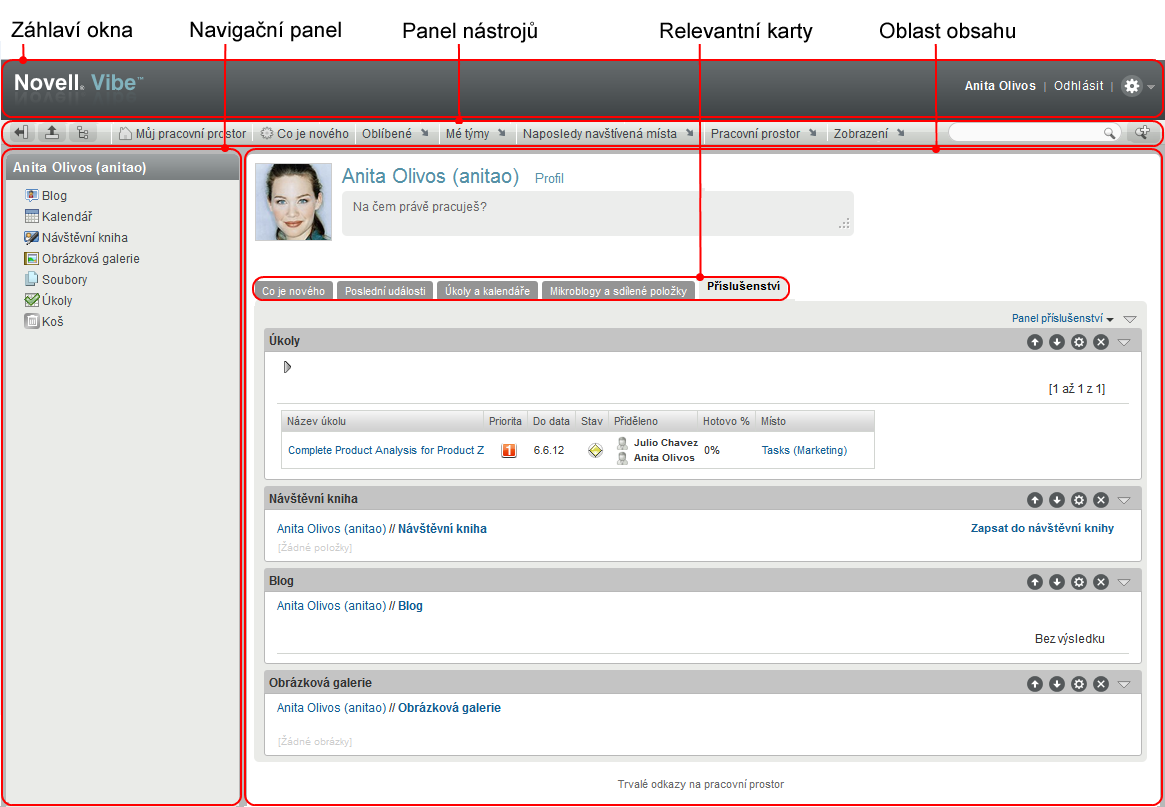Go to Můj pracovní prostor
This screenshot has height=807, width=1165.
(183, 134)
